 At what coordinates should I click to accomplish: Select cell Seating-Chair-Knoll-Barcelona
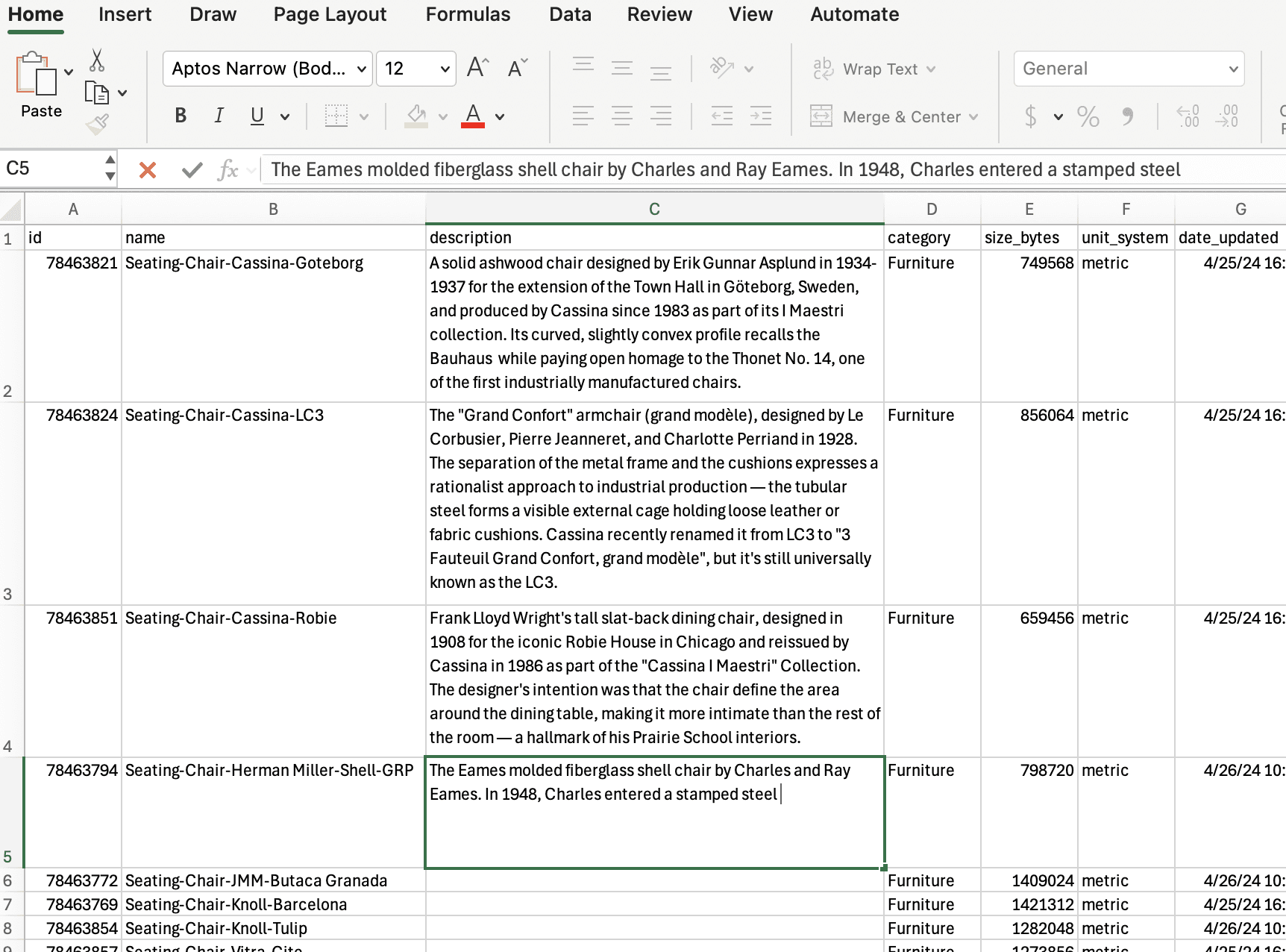click(x=274, y=904)
